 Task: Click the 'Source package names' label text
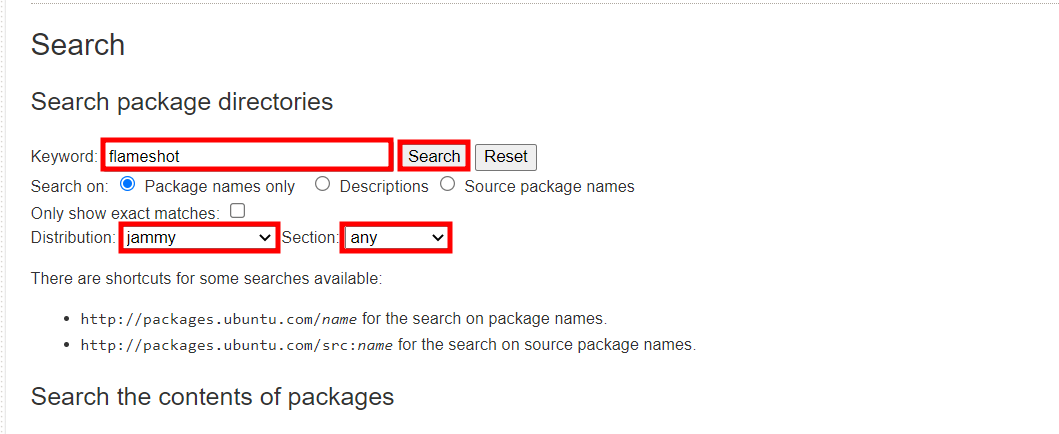[549, 187]
